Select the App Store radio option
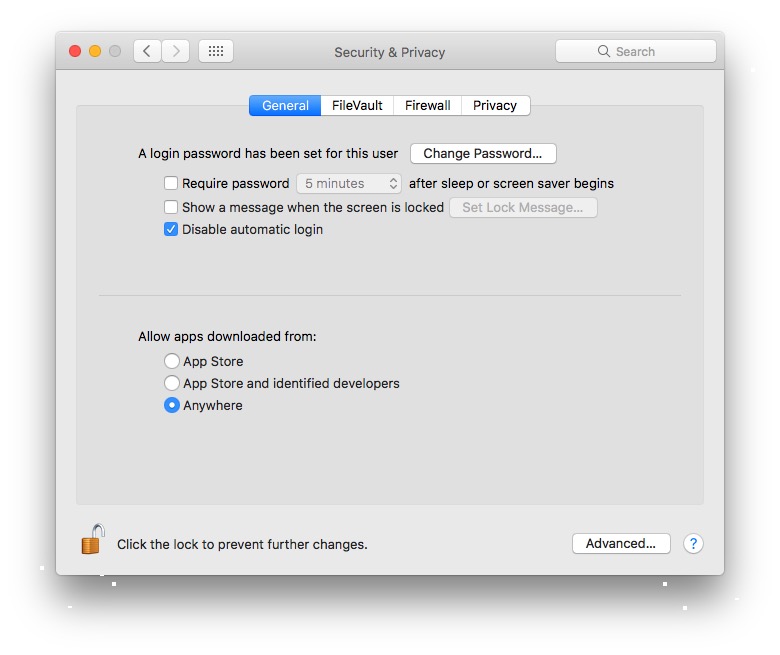Image resolution: width=780 pixels, height=655 pixels. coord(172,362)
